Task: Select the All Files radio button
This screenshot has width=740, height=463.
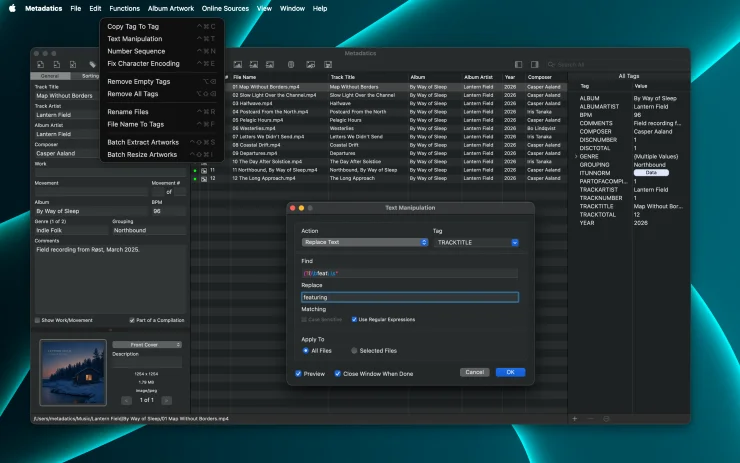Action: click(x=305, y=351)
